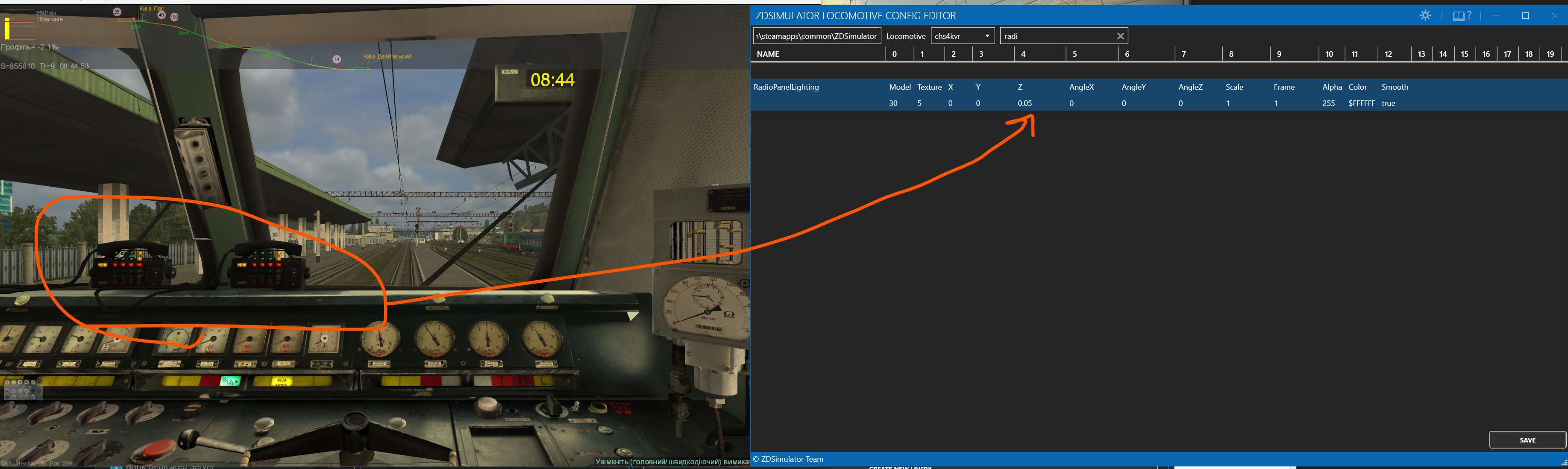
Task: Select the RadioPanelLighting row name
Action: click(786, 87)
